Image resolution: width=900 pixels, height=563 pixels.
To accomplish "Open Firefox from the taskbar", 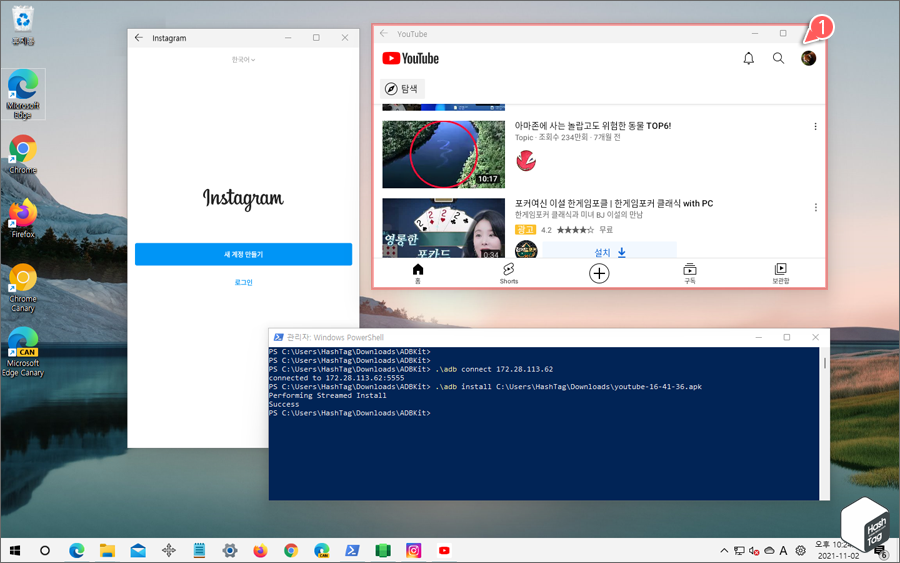I will click(260, 551).
